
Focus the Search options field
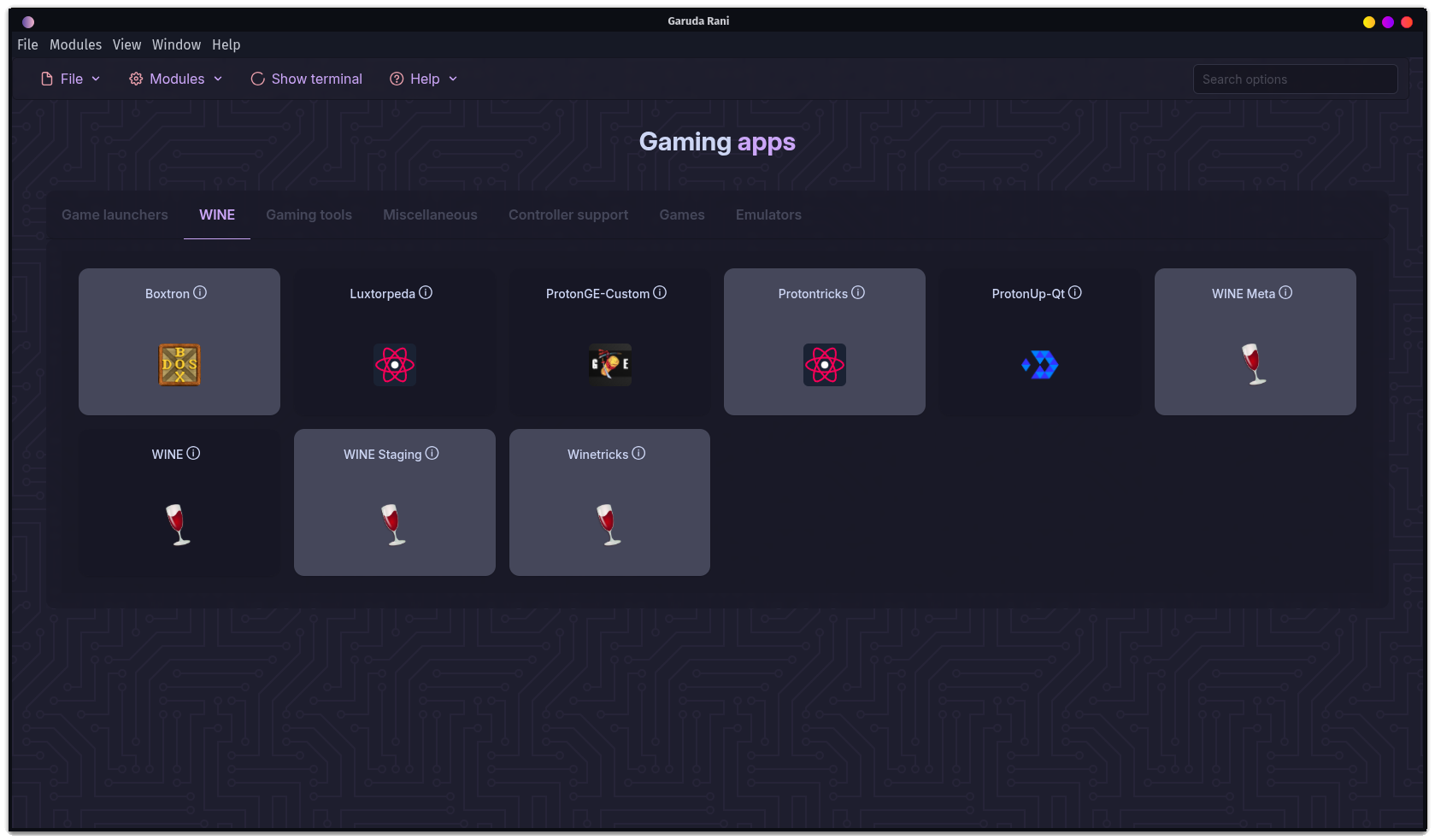(1296, 79)
